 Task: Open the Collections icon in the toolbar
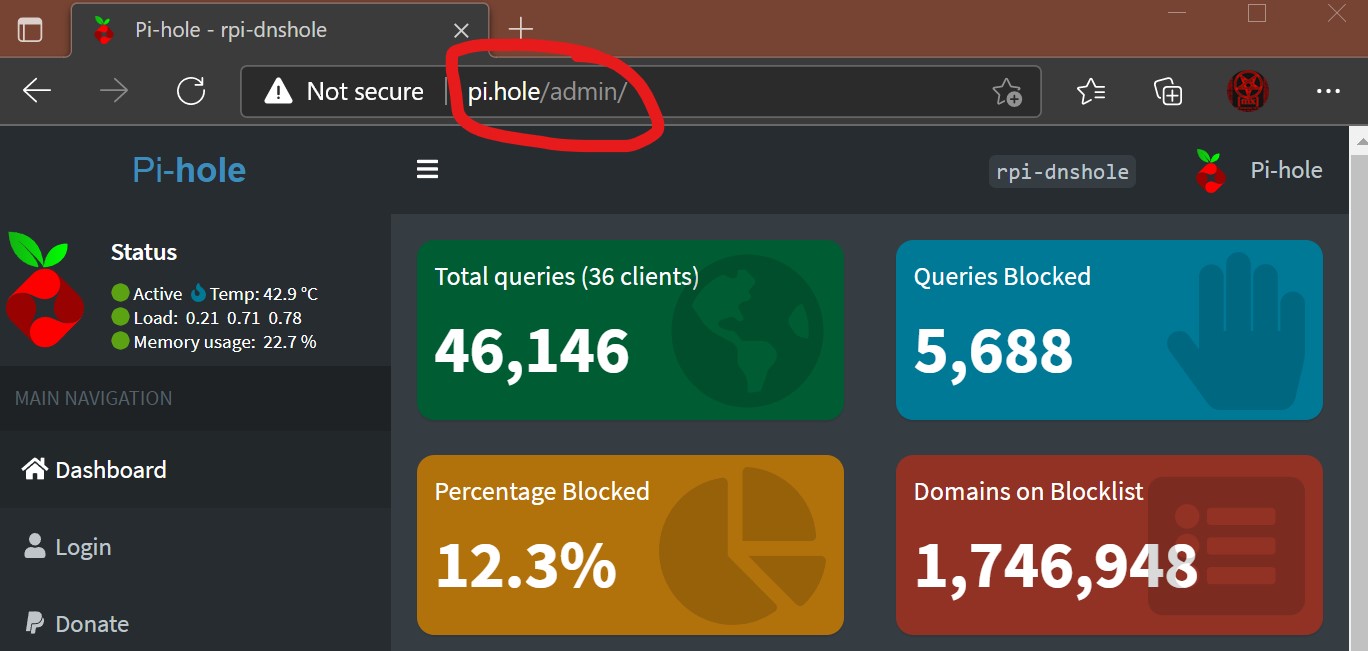click(1167, 90)
